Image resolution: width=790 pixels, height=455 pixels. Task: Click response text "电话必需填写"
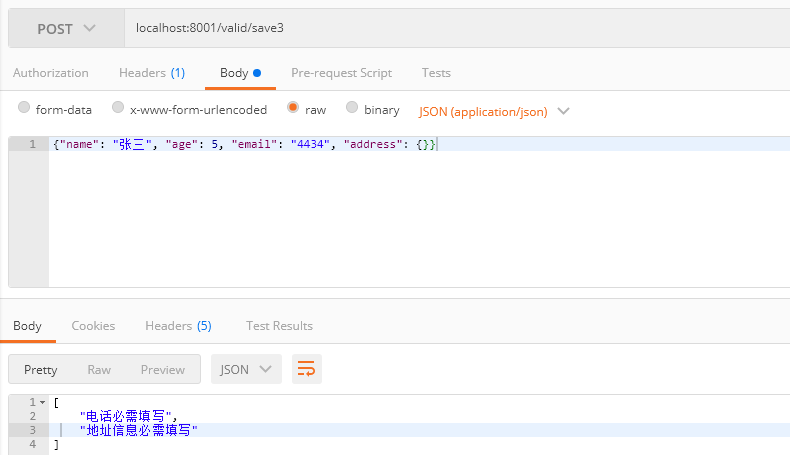coord(125,416)
